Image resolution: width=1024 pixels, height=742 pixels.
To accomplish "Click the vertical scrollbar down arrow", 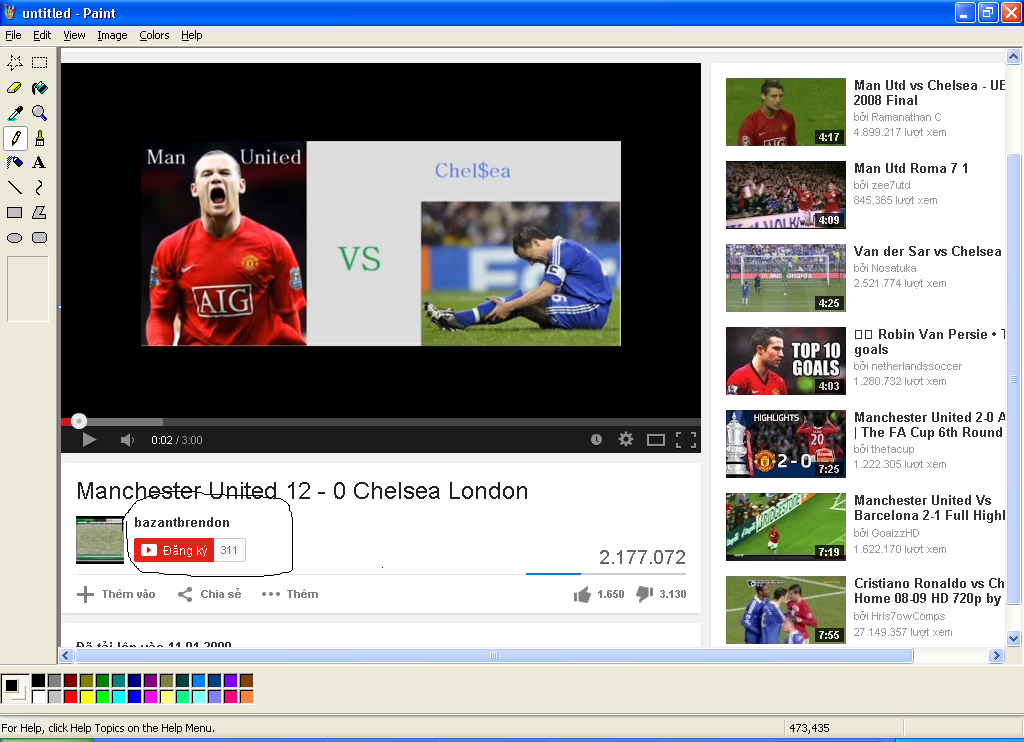I will 1014,638.
